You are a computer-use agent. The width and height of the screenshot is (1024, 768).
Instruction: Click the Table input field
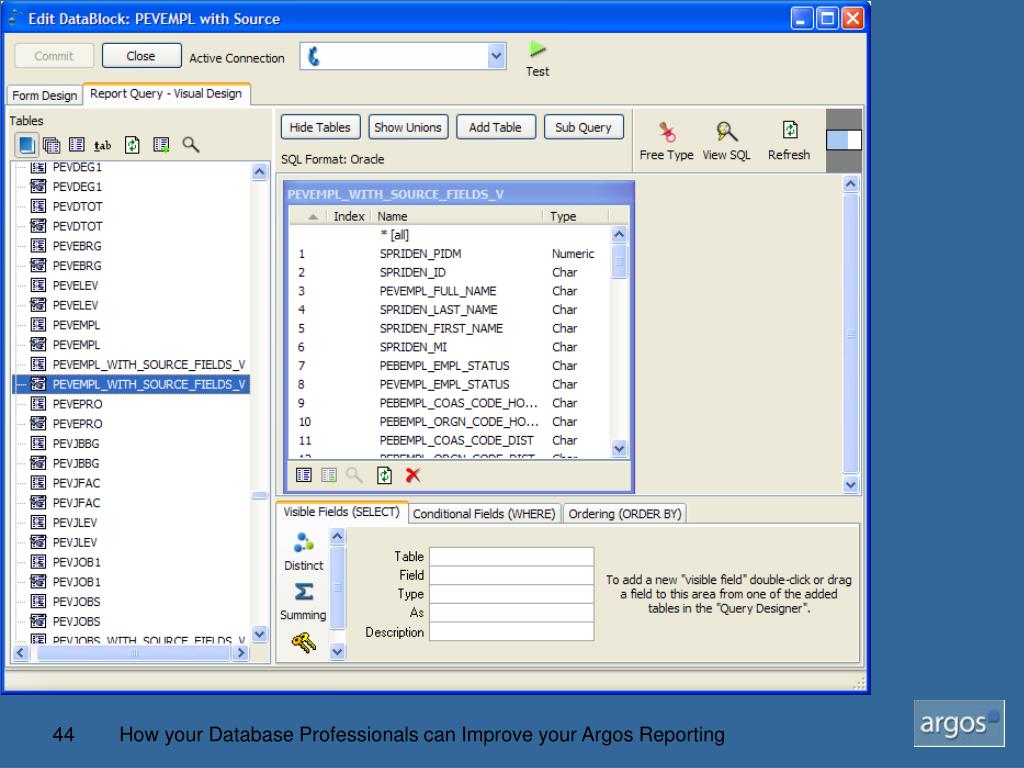coord(511,556)
